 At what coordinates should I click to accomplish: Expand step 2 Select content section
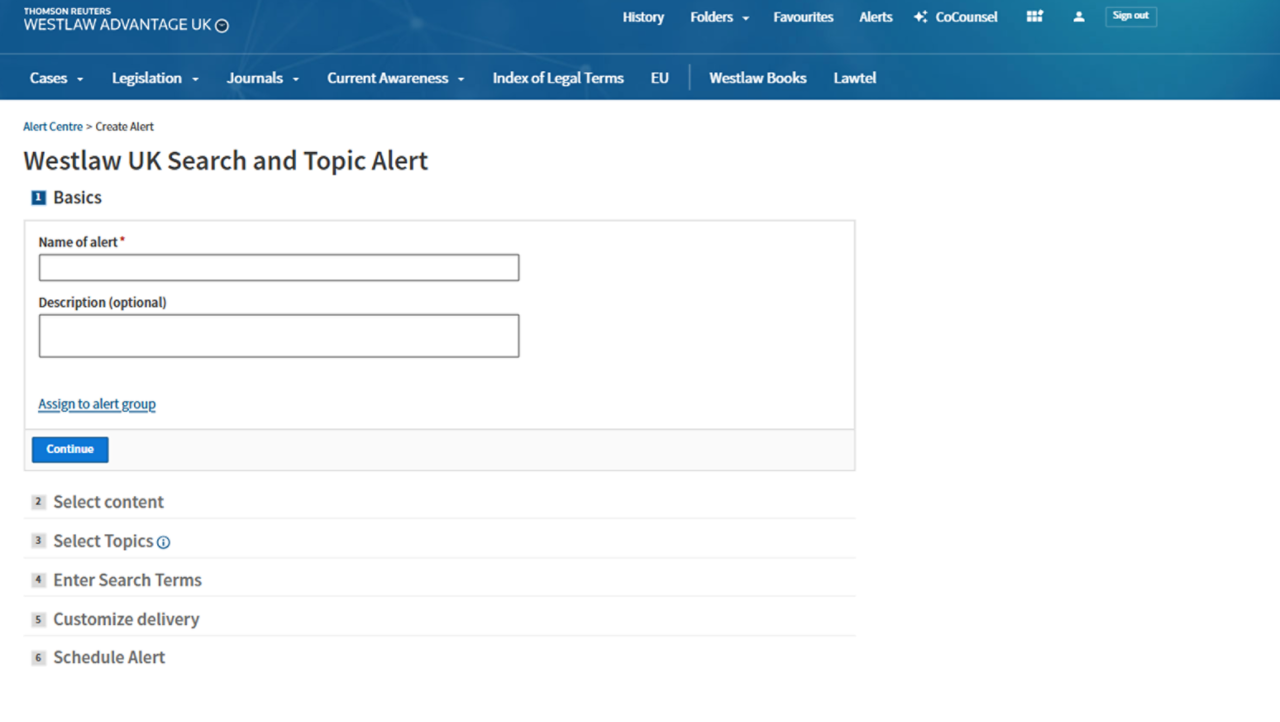click(108, 502)
